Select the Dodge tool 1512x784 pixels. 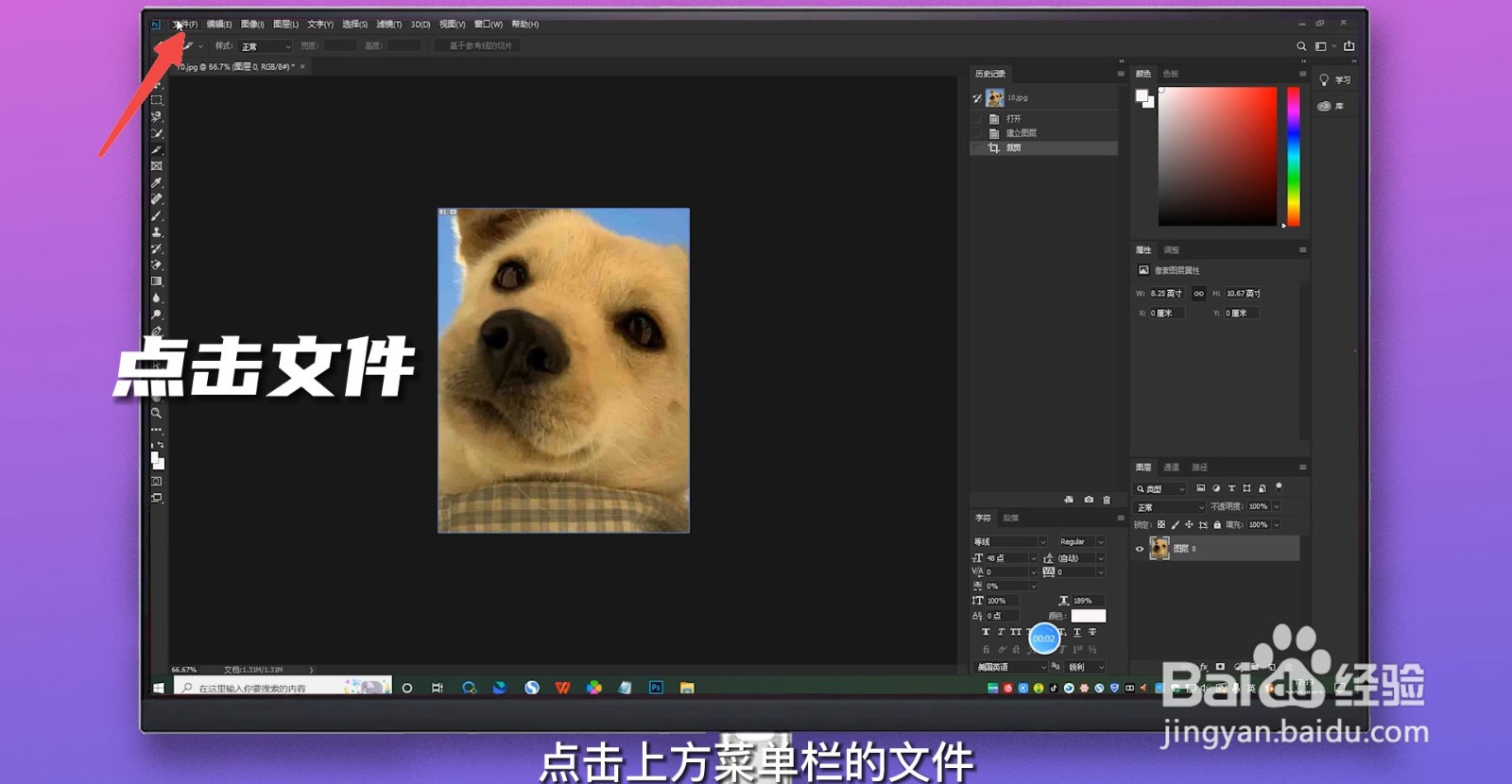pos(157,315)
